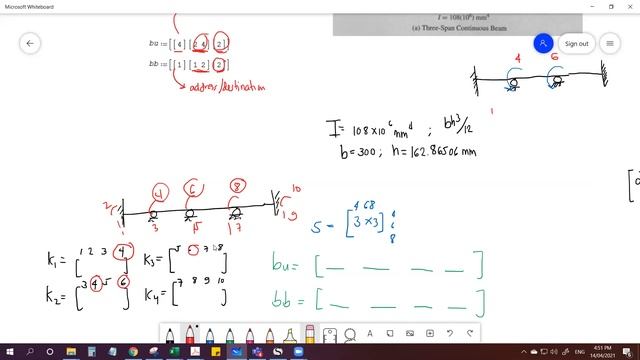Launch Google Chrome from taskbar

point(133,351)
